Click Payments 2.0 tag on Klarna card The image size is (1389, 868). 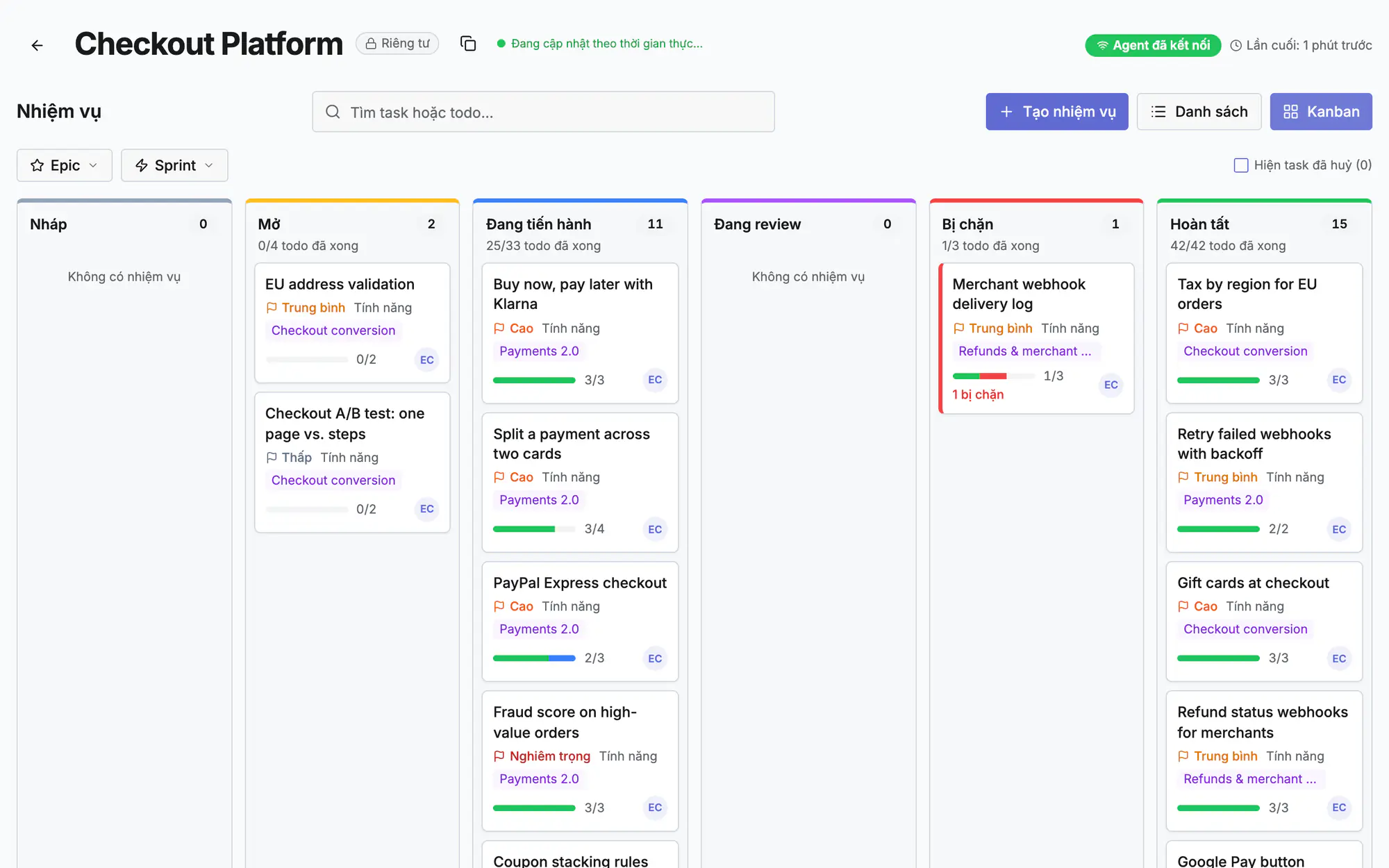coord(539,351)
